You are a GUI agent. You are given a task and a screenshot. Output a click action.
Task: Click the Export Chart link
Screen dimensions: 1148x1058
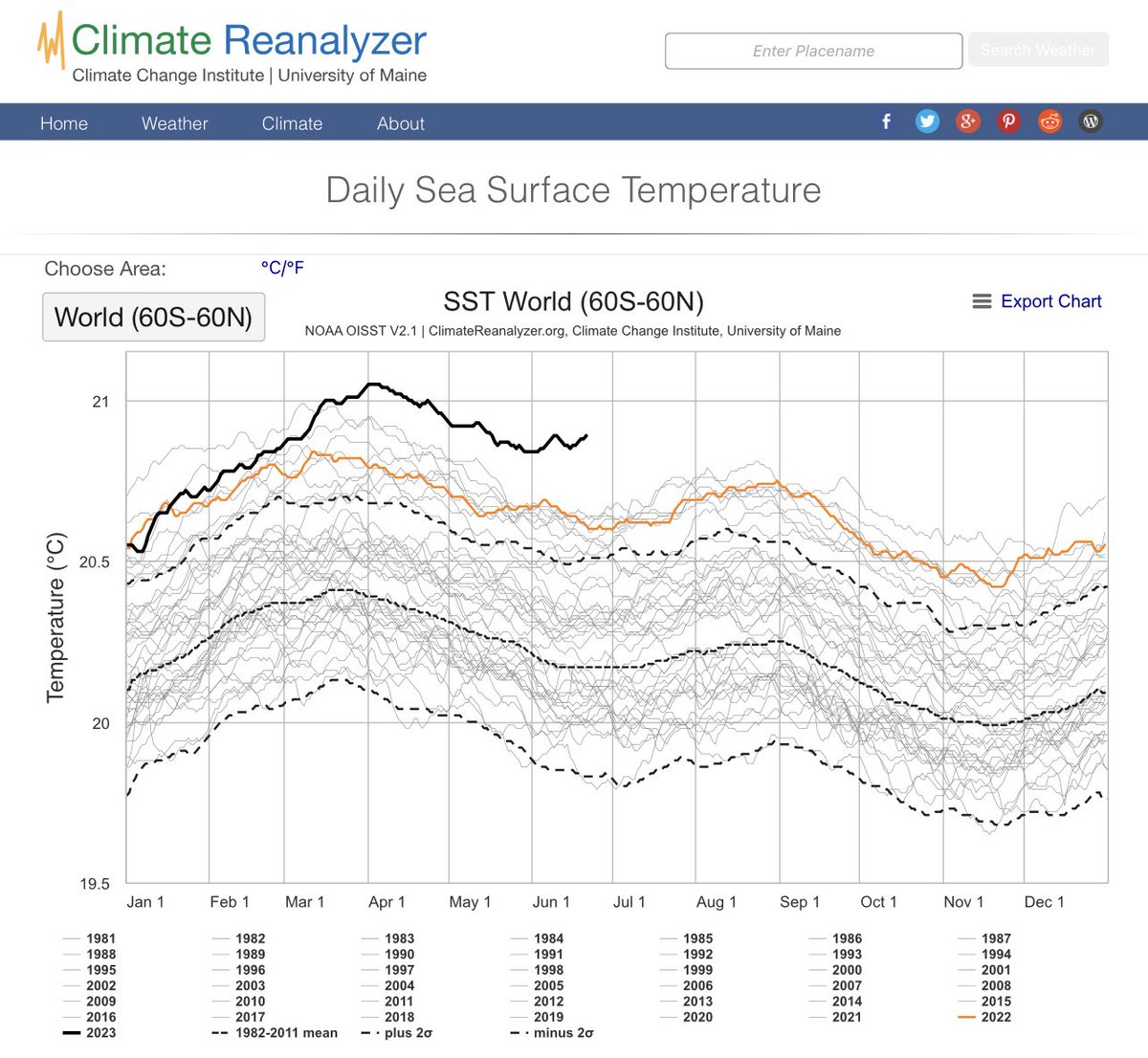[x=1051, y=301]
